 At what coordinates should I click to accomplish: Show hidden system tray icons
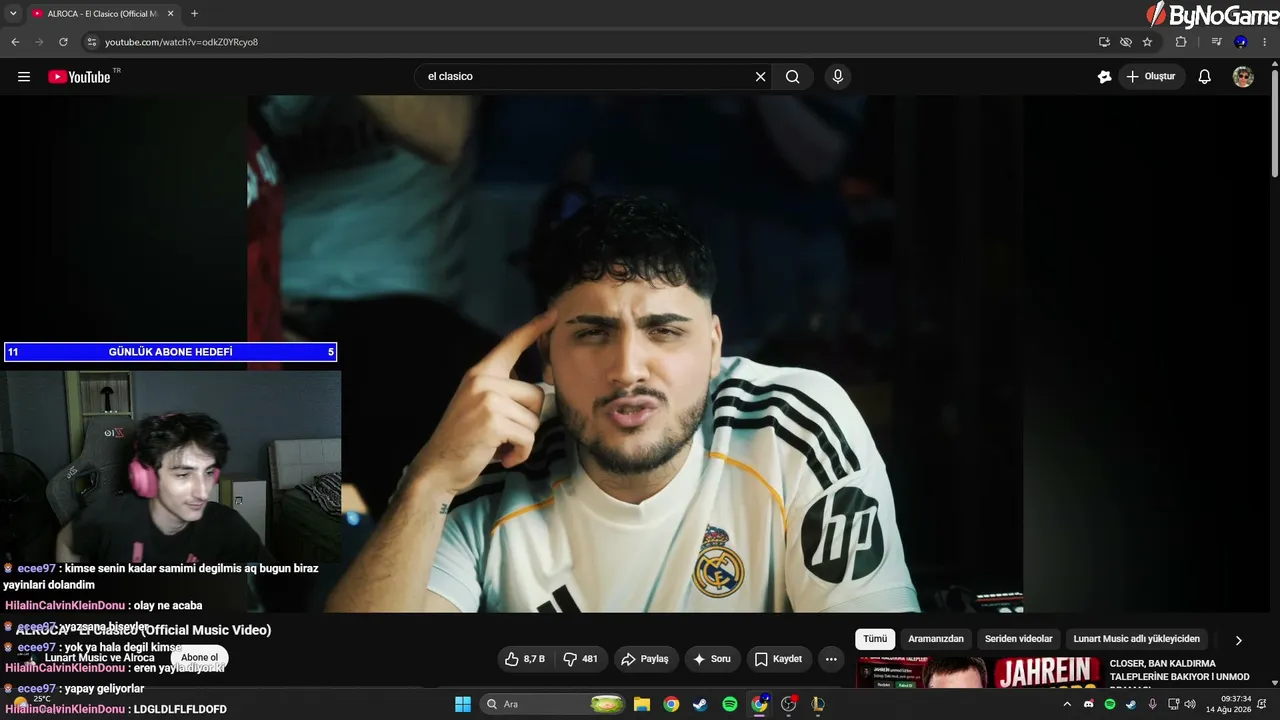pos(1067,704)
